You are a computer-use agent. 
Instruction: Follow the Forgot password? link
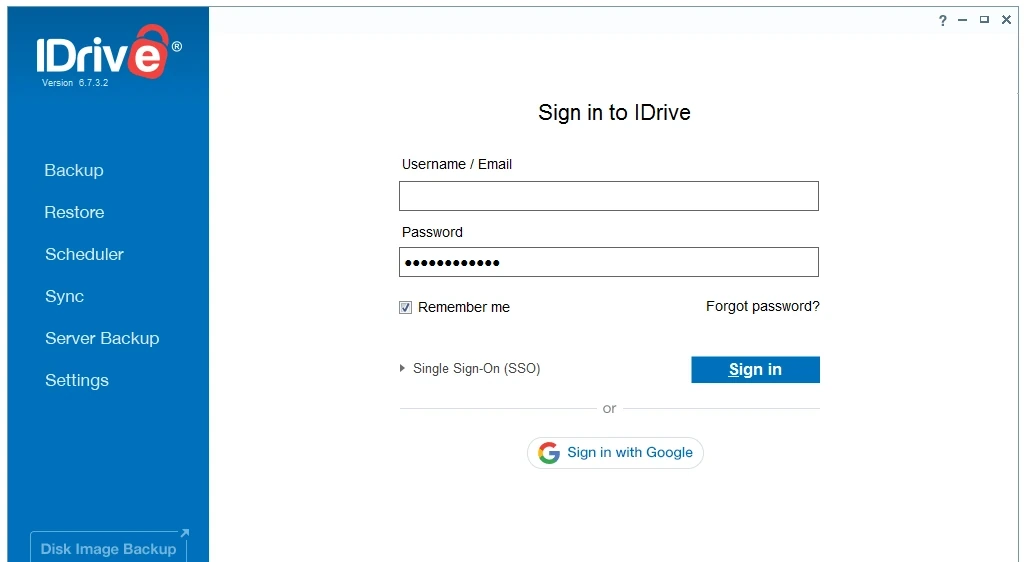762,306
